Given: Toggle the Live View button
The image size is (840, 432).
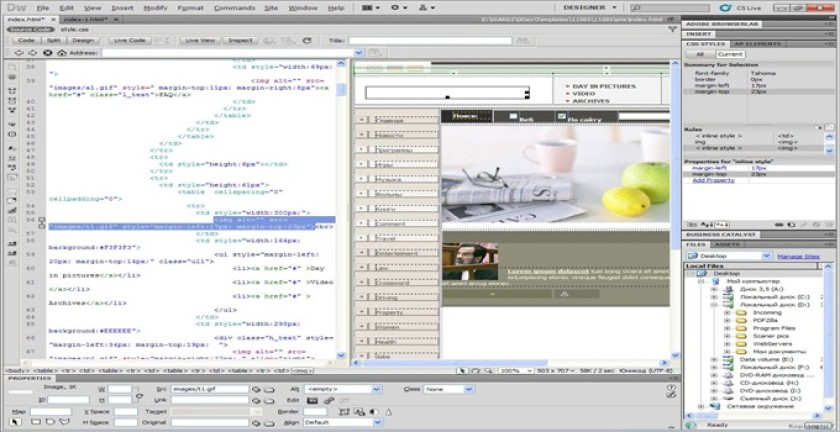Looking at the screenshot, I should point(200,40).
